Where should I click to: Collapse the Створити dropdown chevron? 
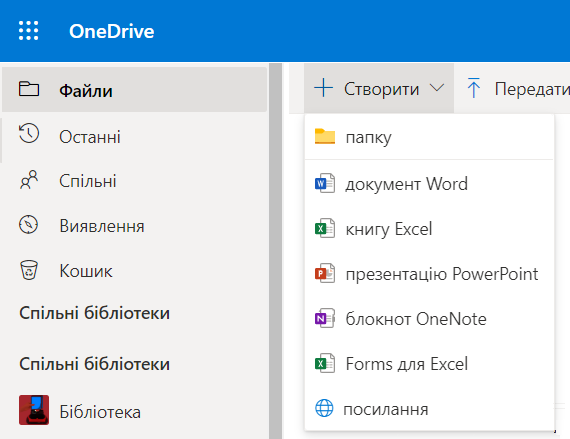[437, 88]
